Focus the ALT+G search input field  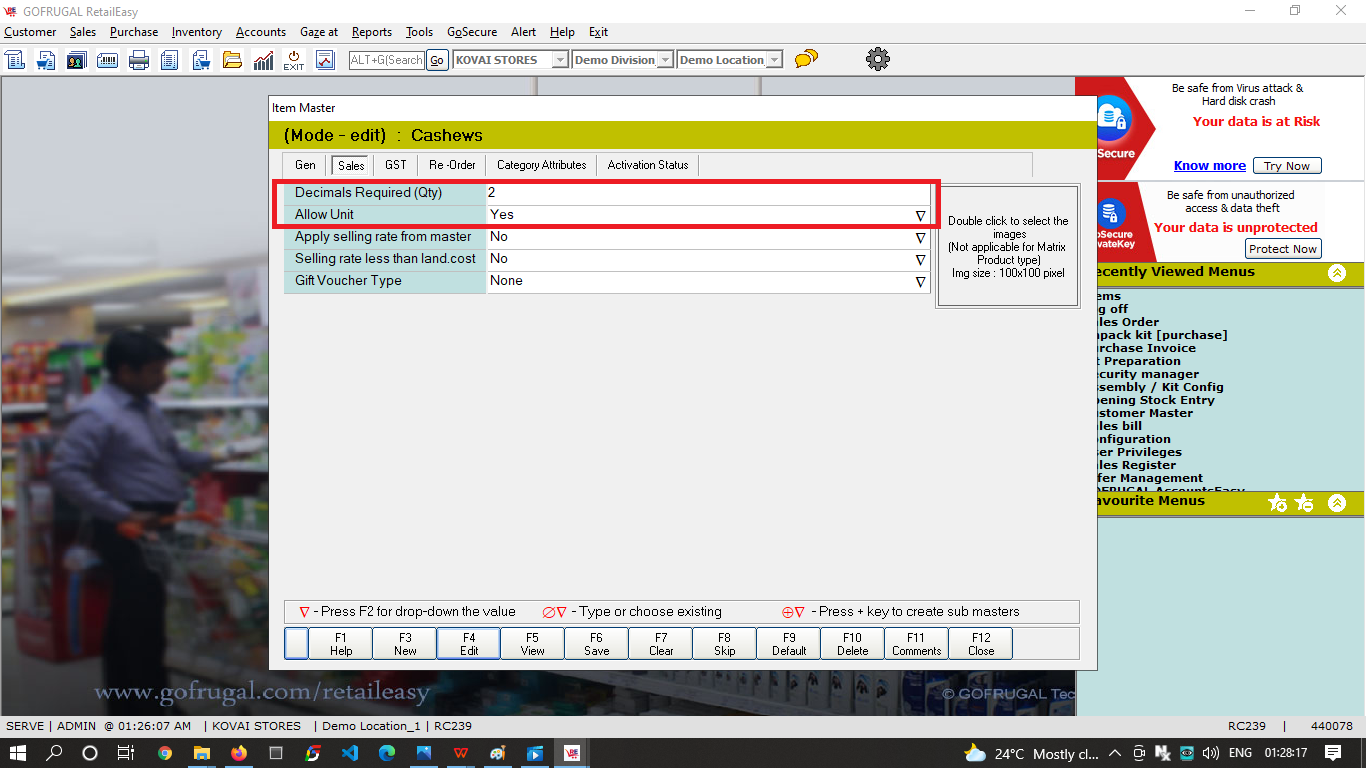tap(387, 60)
